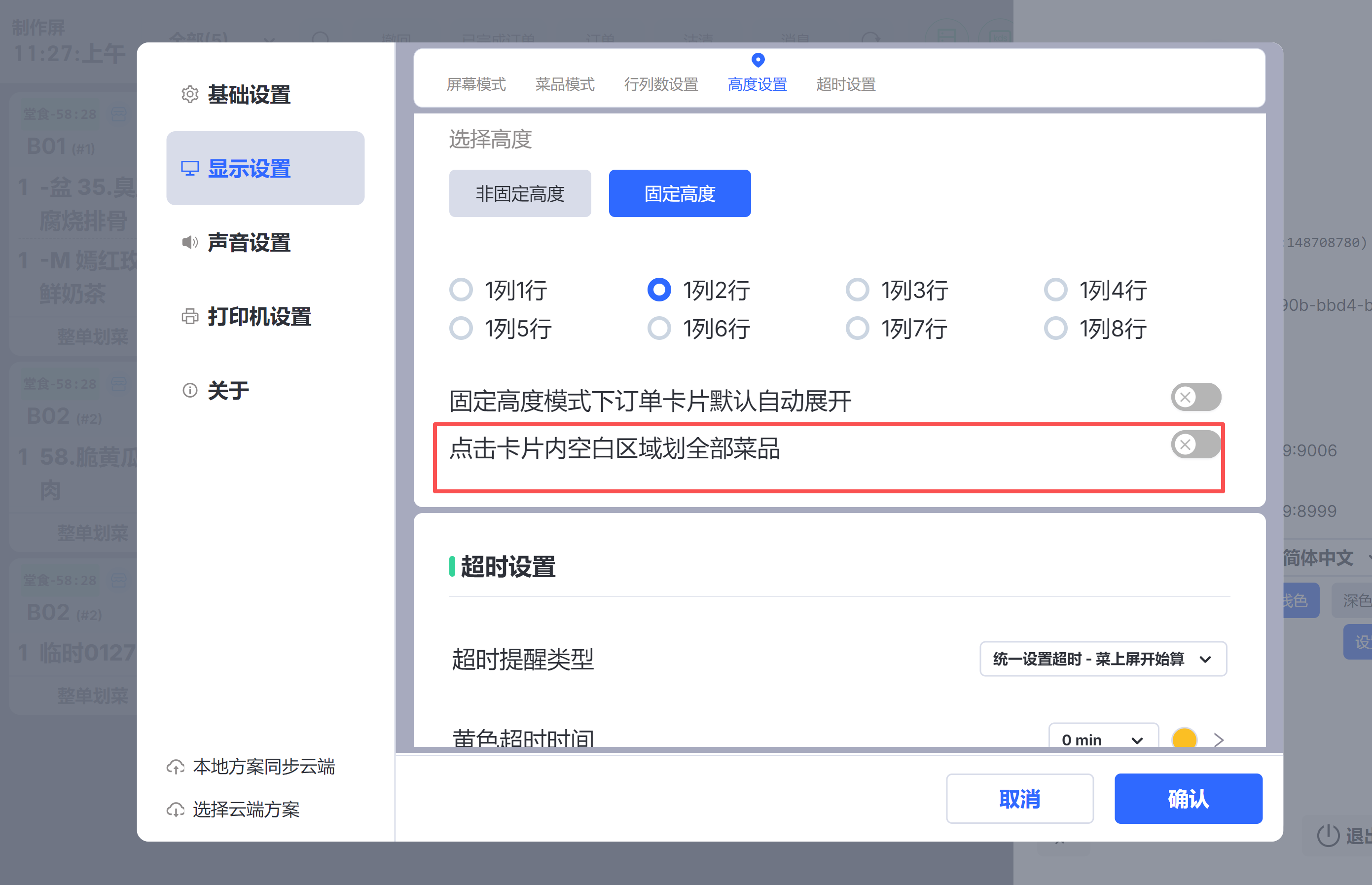Click the gear icon beside 基础设置
The height and width of the screenshot is (885, 1372).
tap(189, 94)
